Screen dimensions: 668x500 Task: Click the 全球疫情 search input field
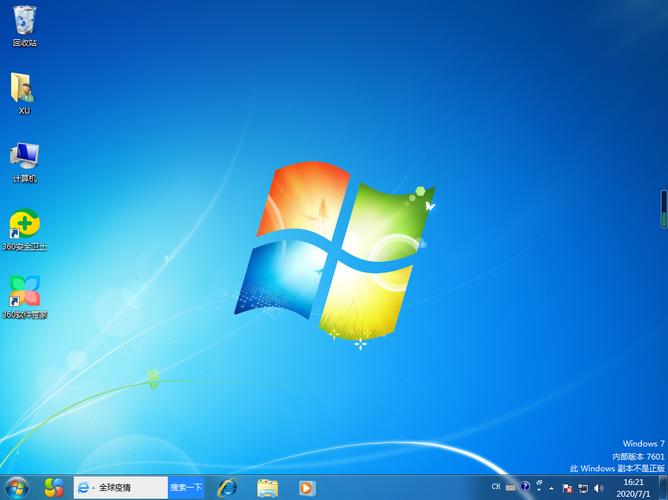click(130, 487)
